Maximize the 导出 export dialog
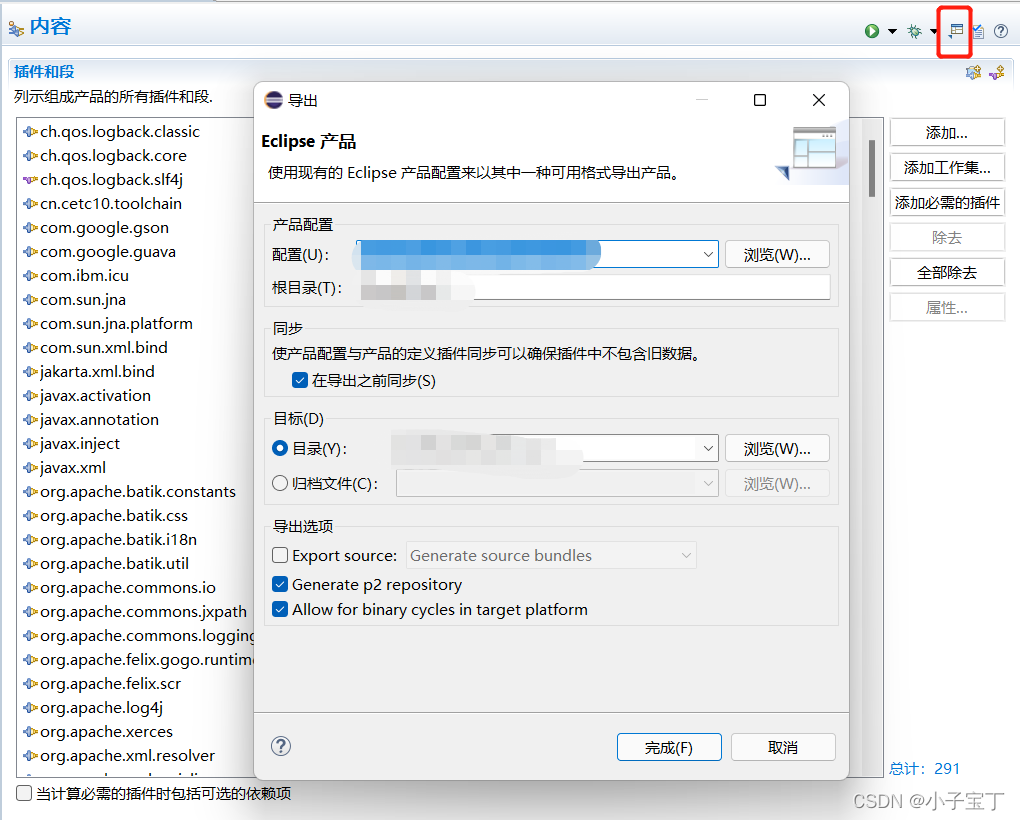 [x=760, y=99]
